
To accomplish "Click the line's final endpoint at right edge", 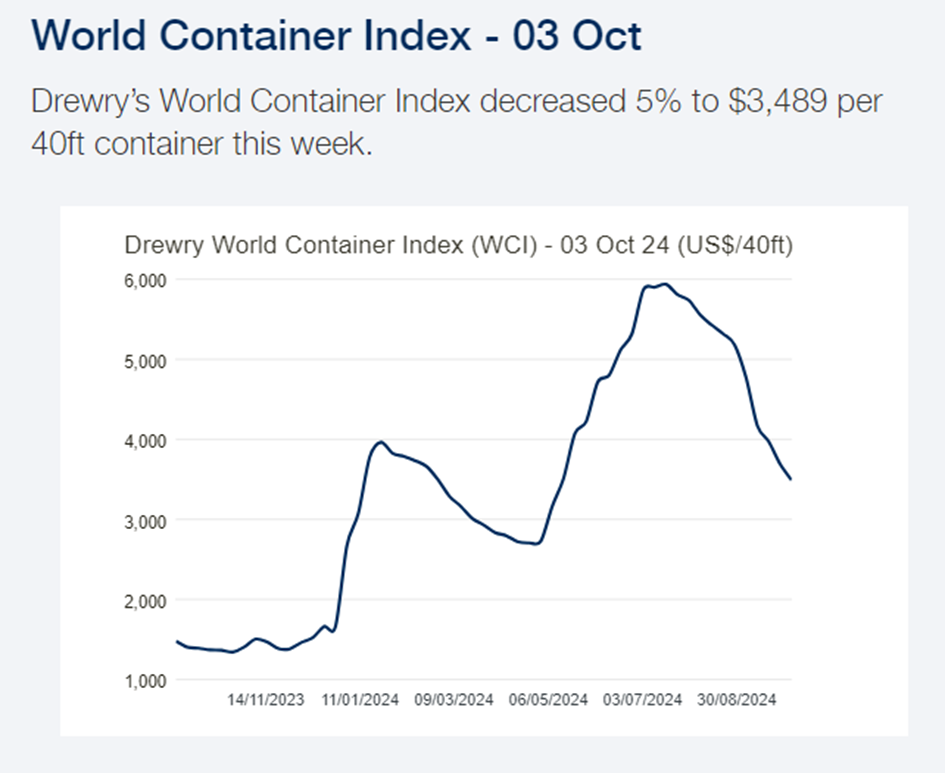I will click(x=790, y=479).
